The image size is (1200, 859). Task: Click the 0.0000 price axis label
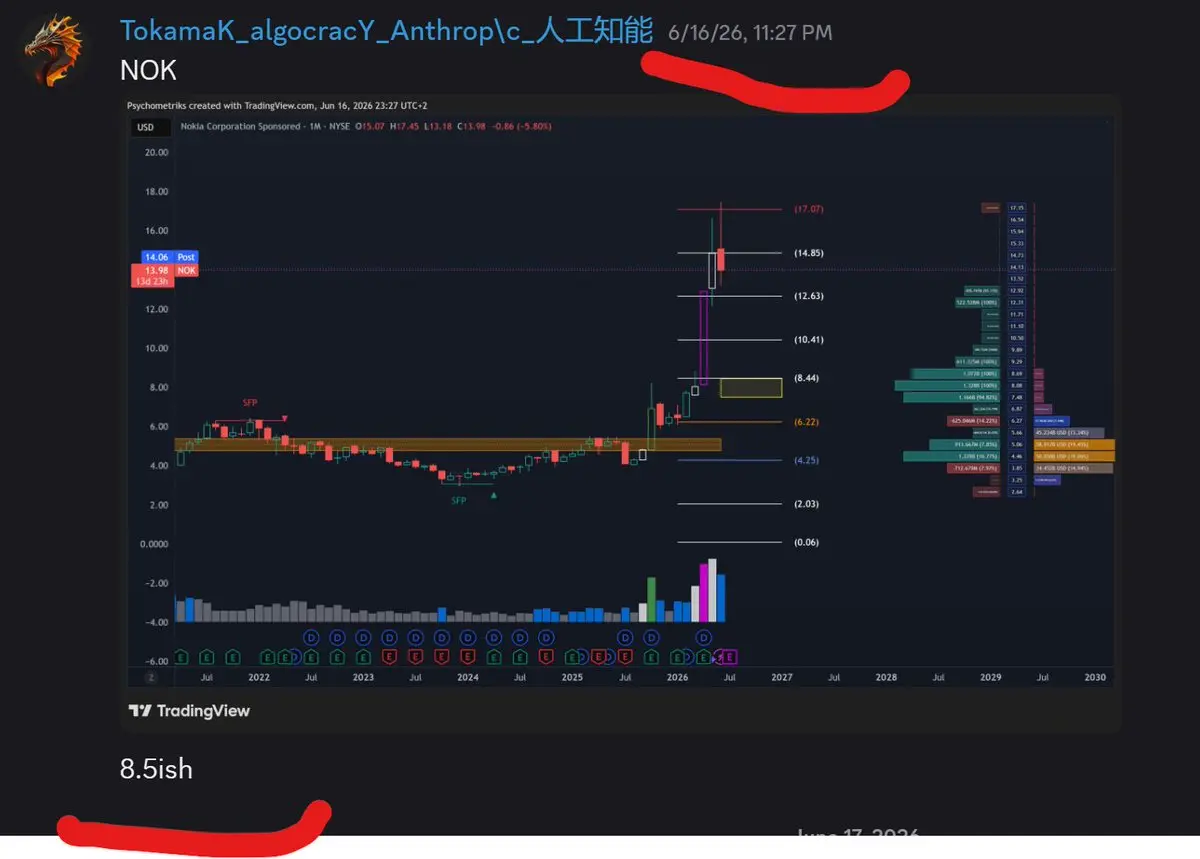(154, 544)
